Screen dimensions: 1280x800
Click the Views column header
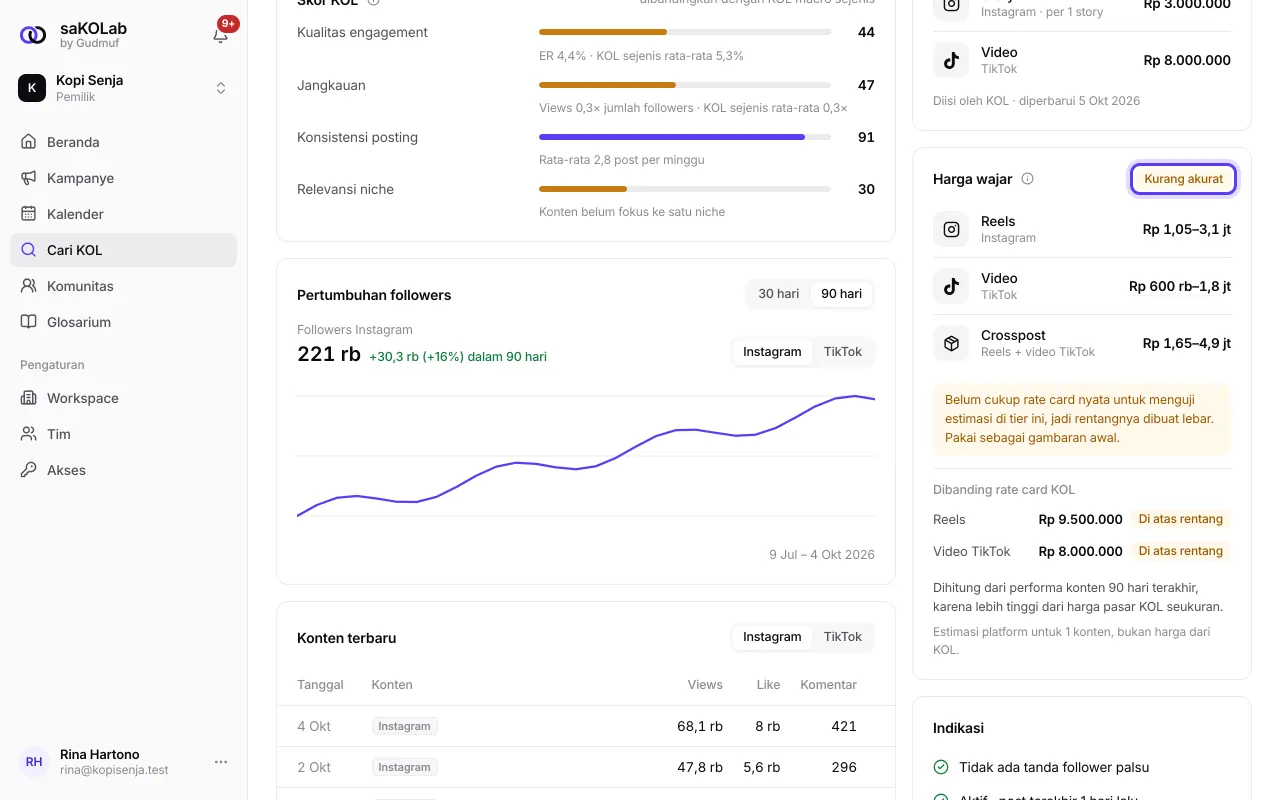[x=705, y=685]
